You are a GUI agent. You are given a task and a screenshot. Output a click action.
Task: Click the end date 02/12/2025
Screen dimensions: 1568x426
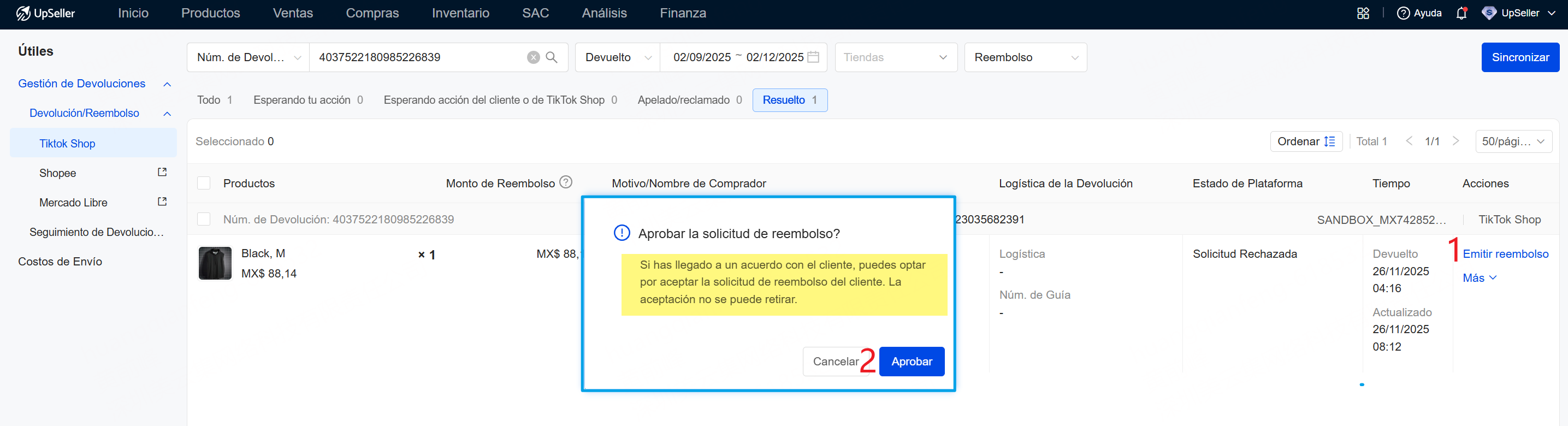[775, 57]
